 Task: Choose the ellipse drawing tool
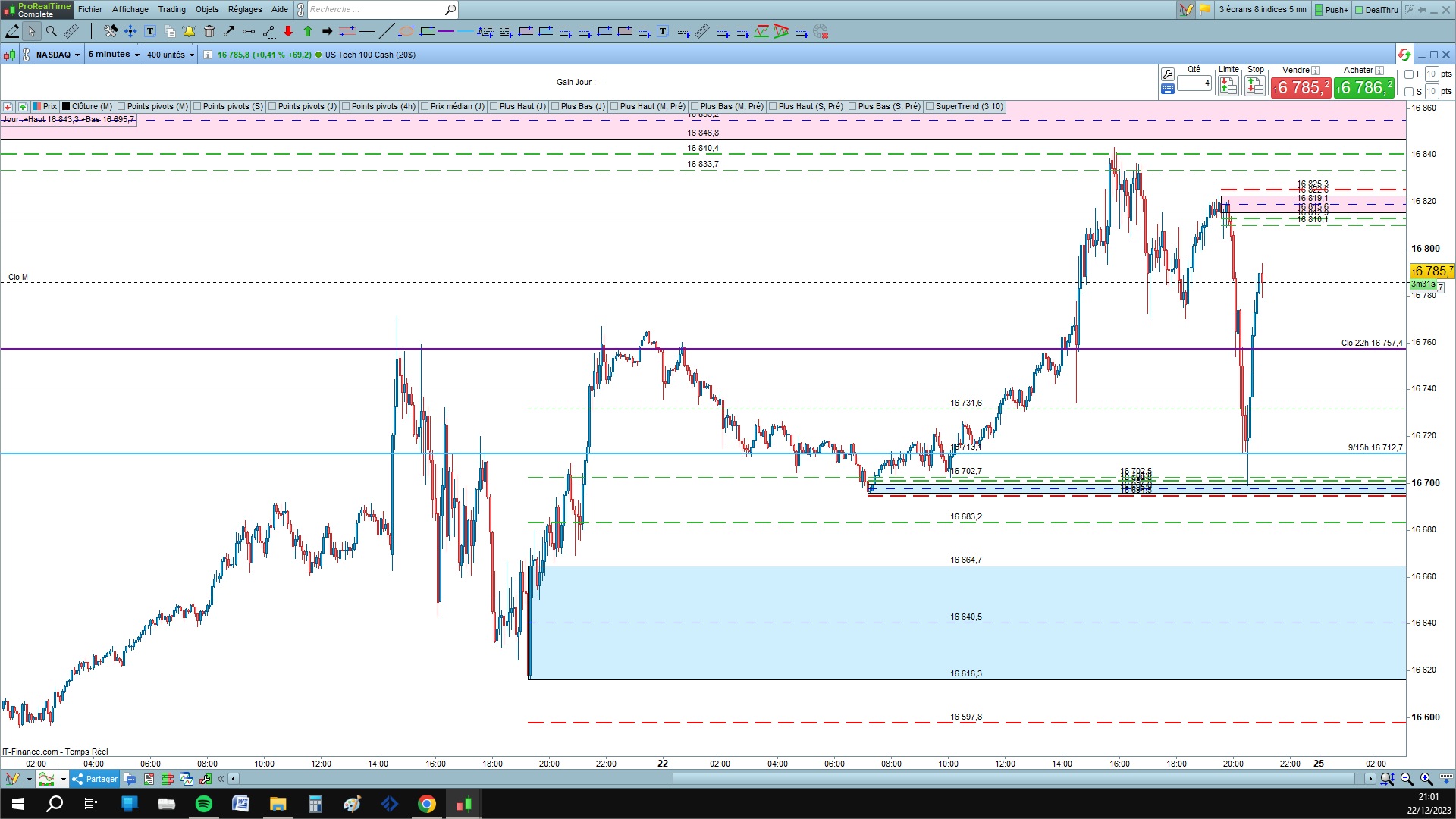pyautogui.click(x=406, y=31)
